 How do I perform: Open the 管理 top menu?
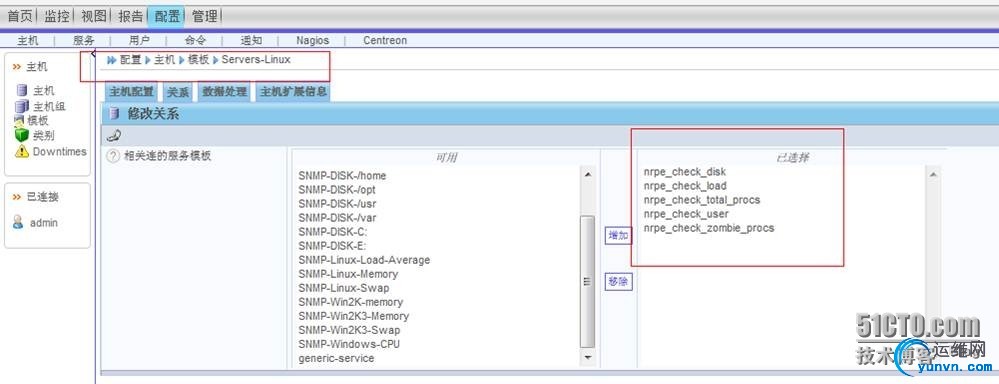205,16
